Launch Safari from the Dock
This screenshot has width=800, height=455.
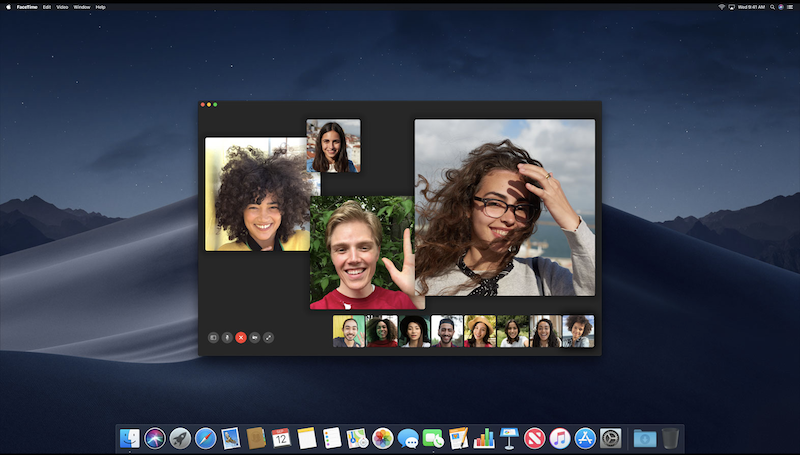coord(205,438)
